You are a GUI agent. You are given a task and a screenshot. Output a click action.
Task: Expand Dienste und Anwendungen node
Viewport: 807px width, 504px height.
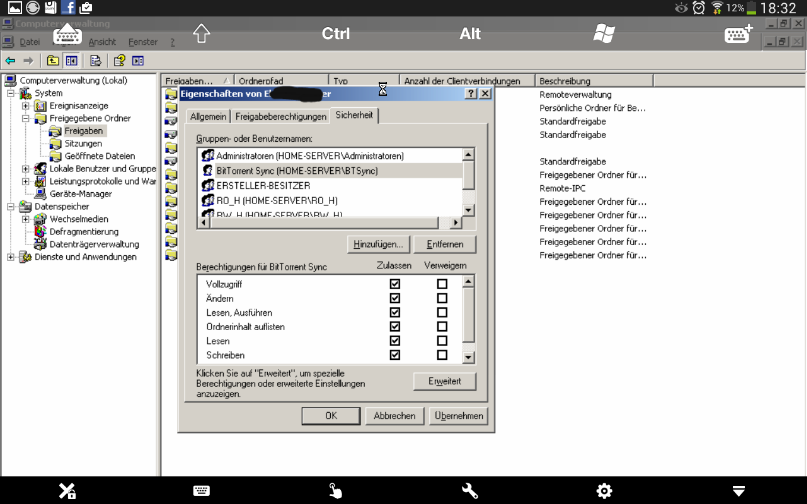pyautogui.click(x=11, y=257)
